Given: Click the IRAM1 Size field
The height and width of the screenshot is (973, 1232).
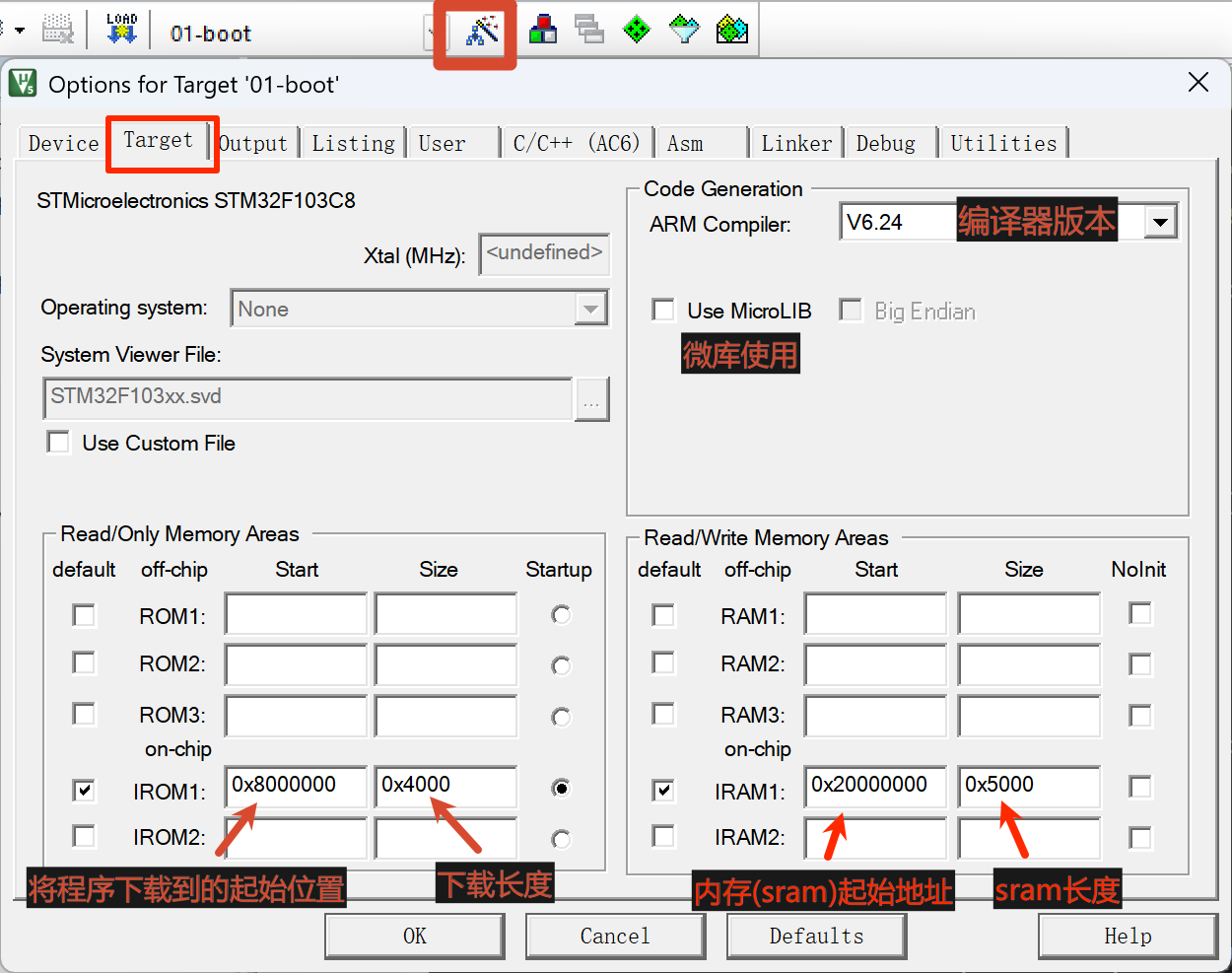Looking at the screenshot, I should pyautogui.click(x=1029, y=787).
